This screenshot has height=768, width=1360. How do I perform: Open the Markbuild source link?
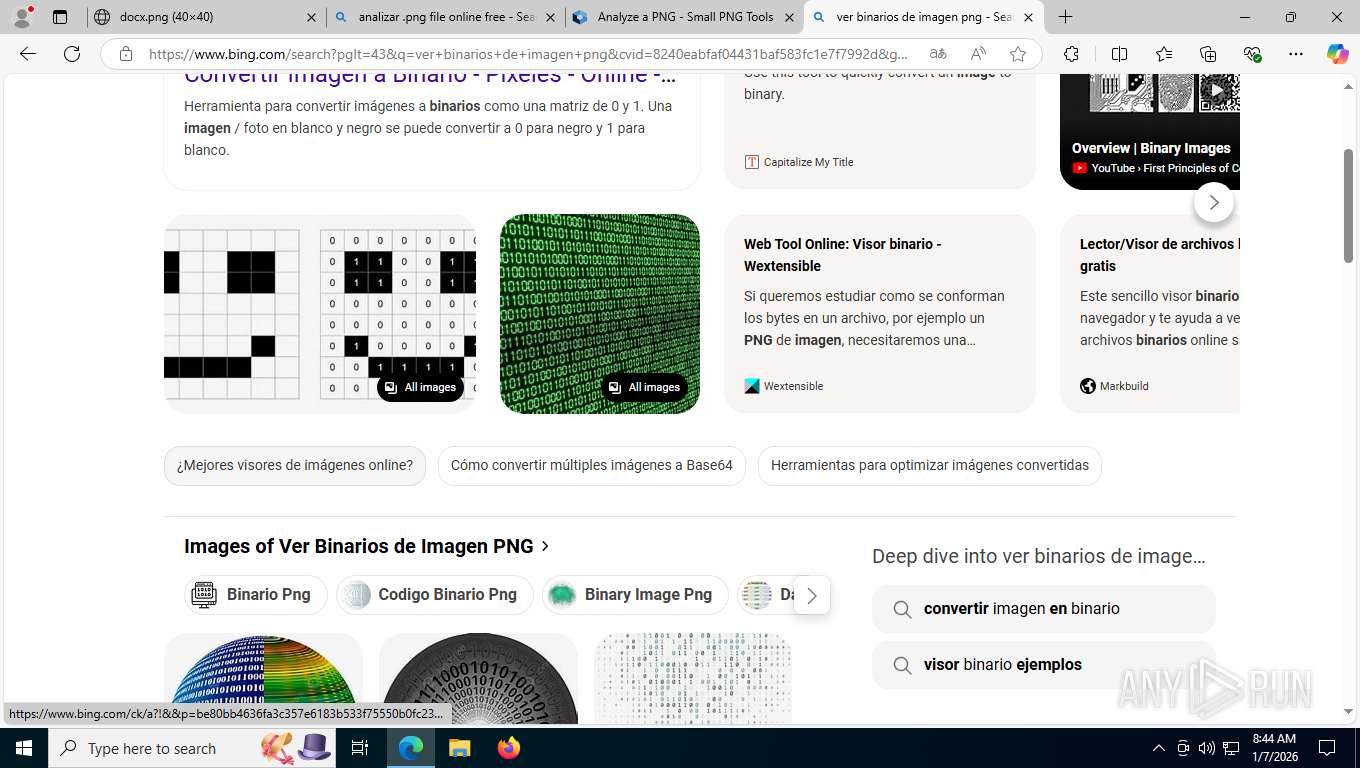1114,386
